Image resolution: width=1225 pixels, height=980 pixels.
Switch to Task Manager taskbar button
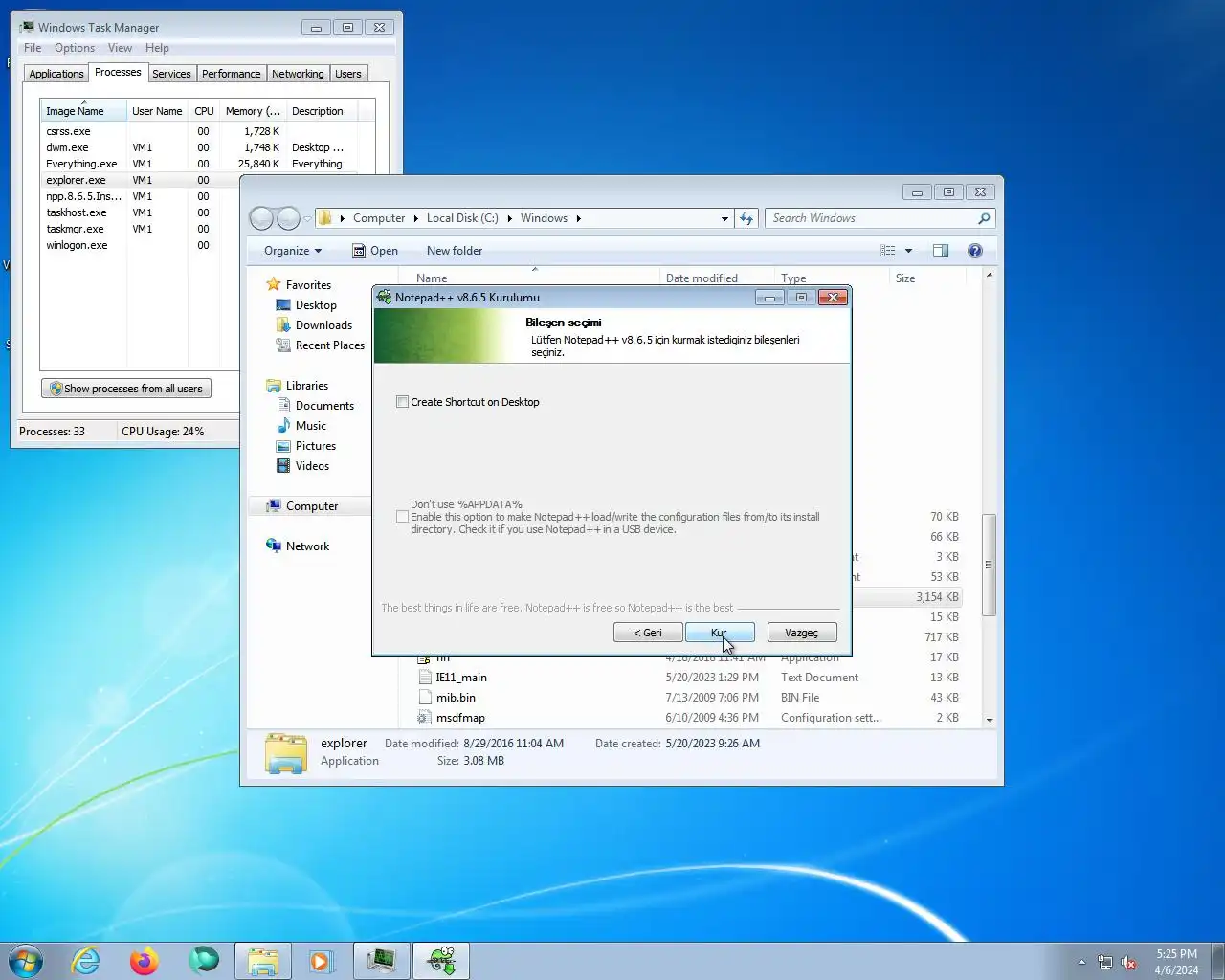pos(382,961)
